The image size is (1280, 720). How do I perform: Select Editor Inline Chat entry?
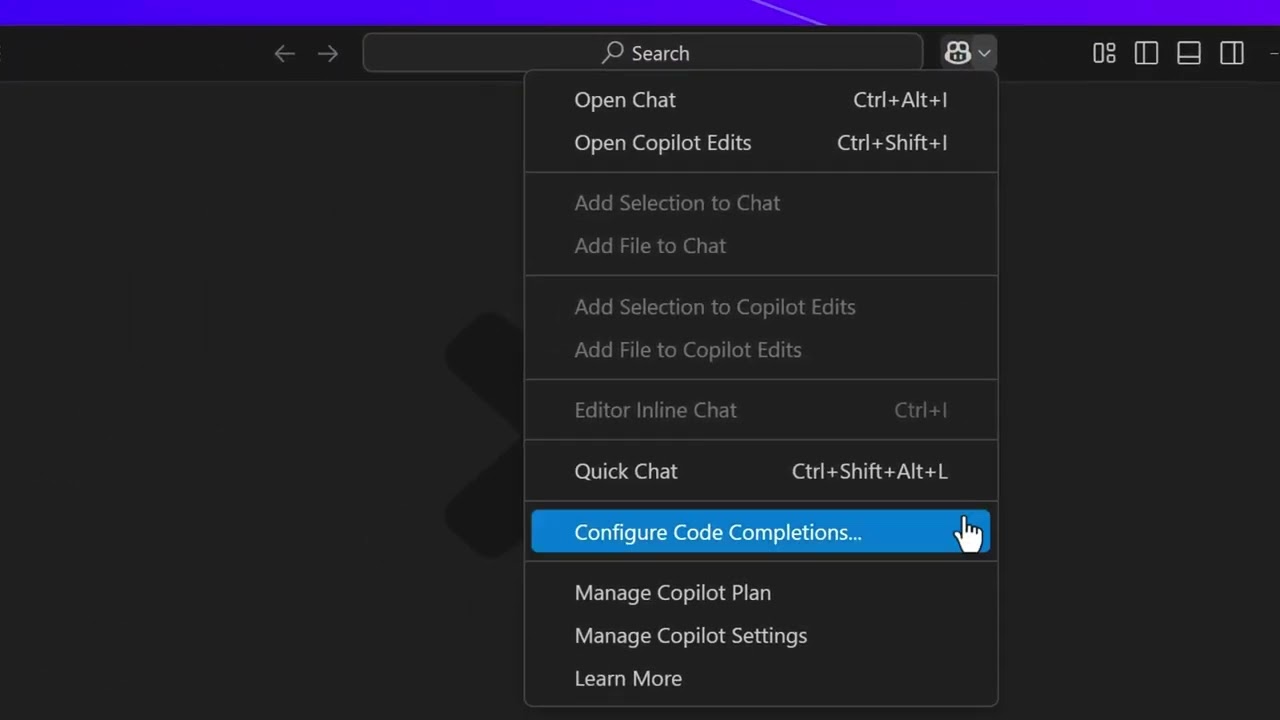point(655,410)
